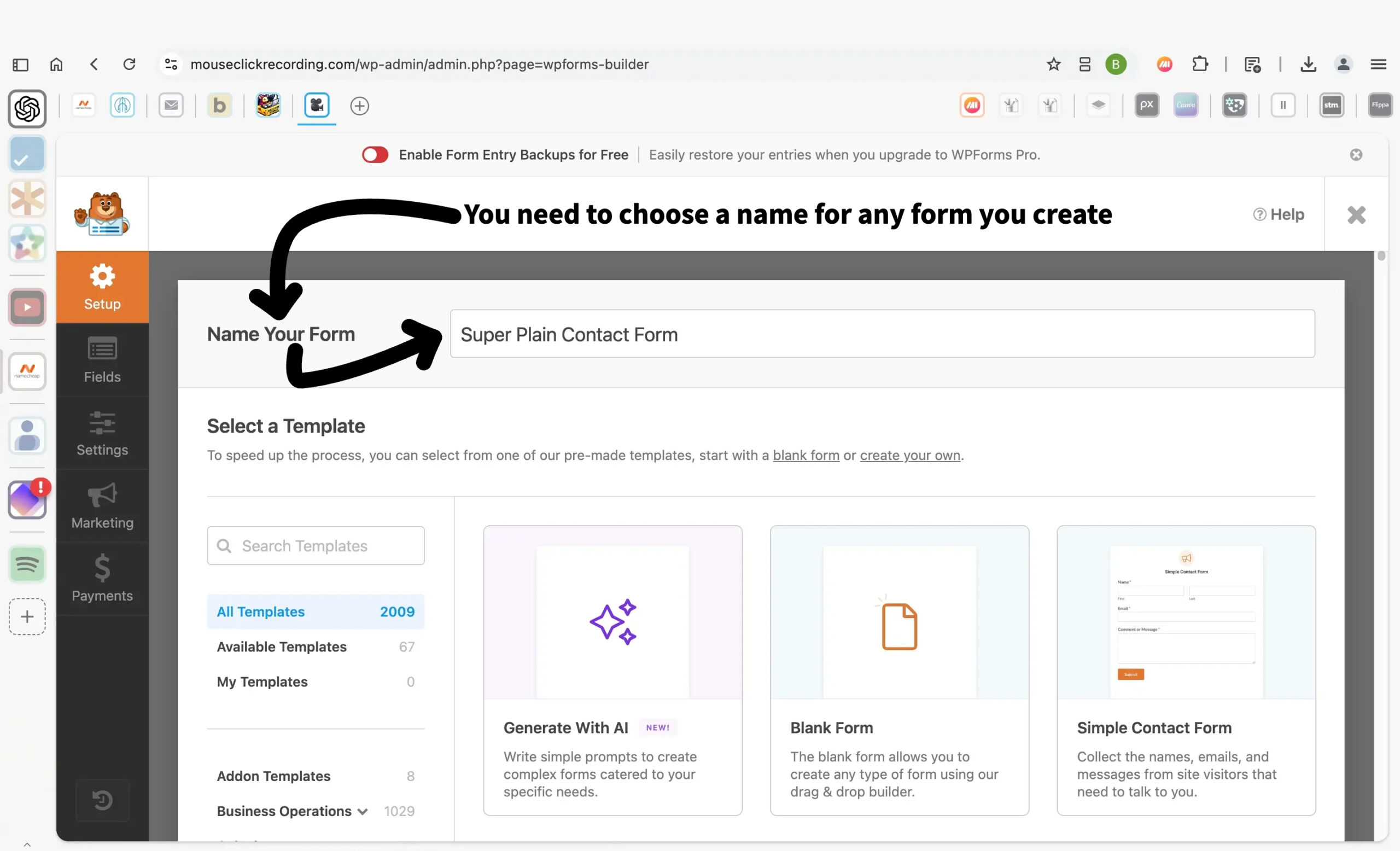Enable Form Entry Backups toggle

pos(375,155)
